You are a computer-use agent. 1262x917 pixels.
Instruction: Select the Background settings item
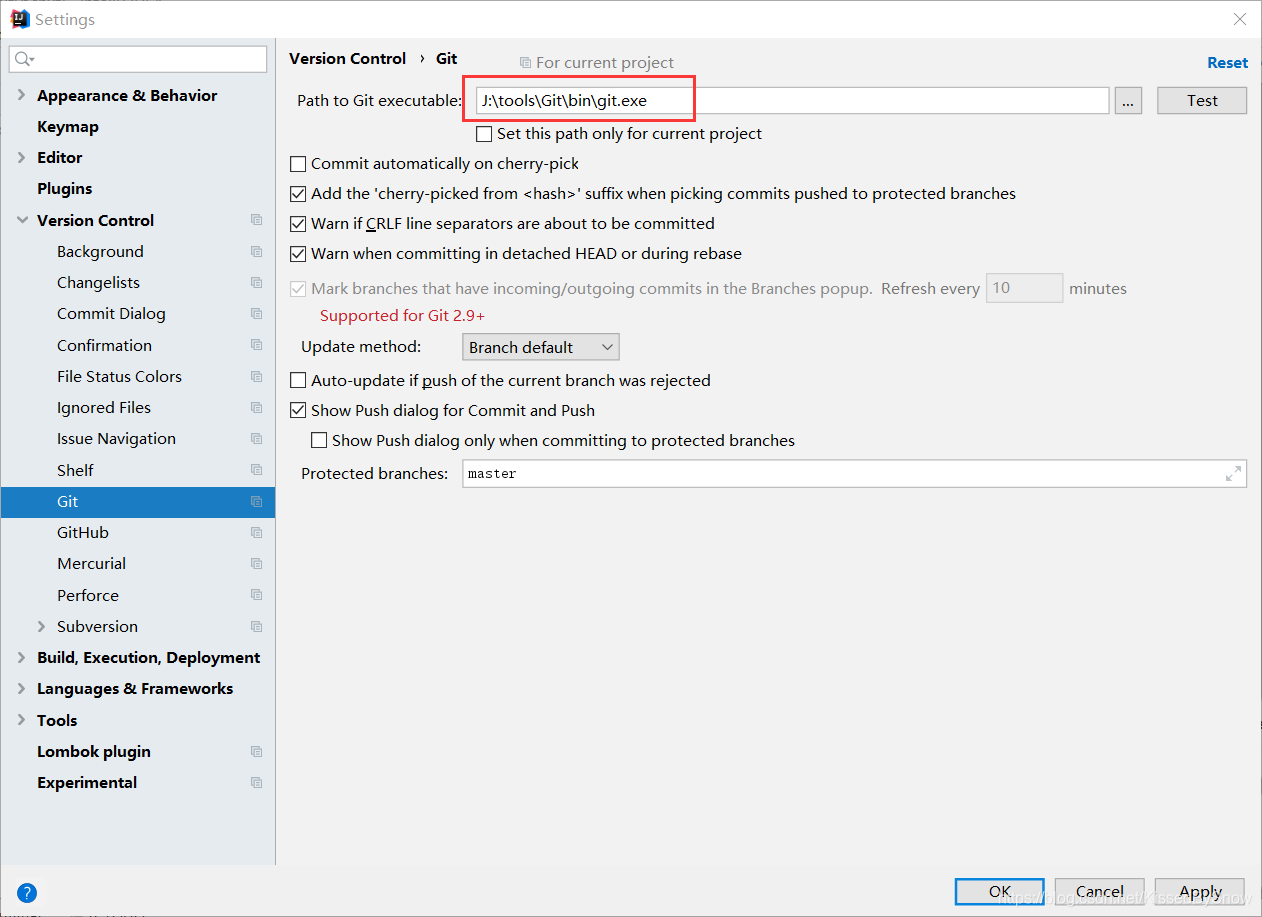click(x=100, y=251)
